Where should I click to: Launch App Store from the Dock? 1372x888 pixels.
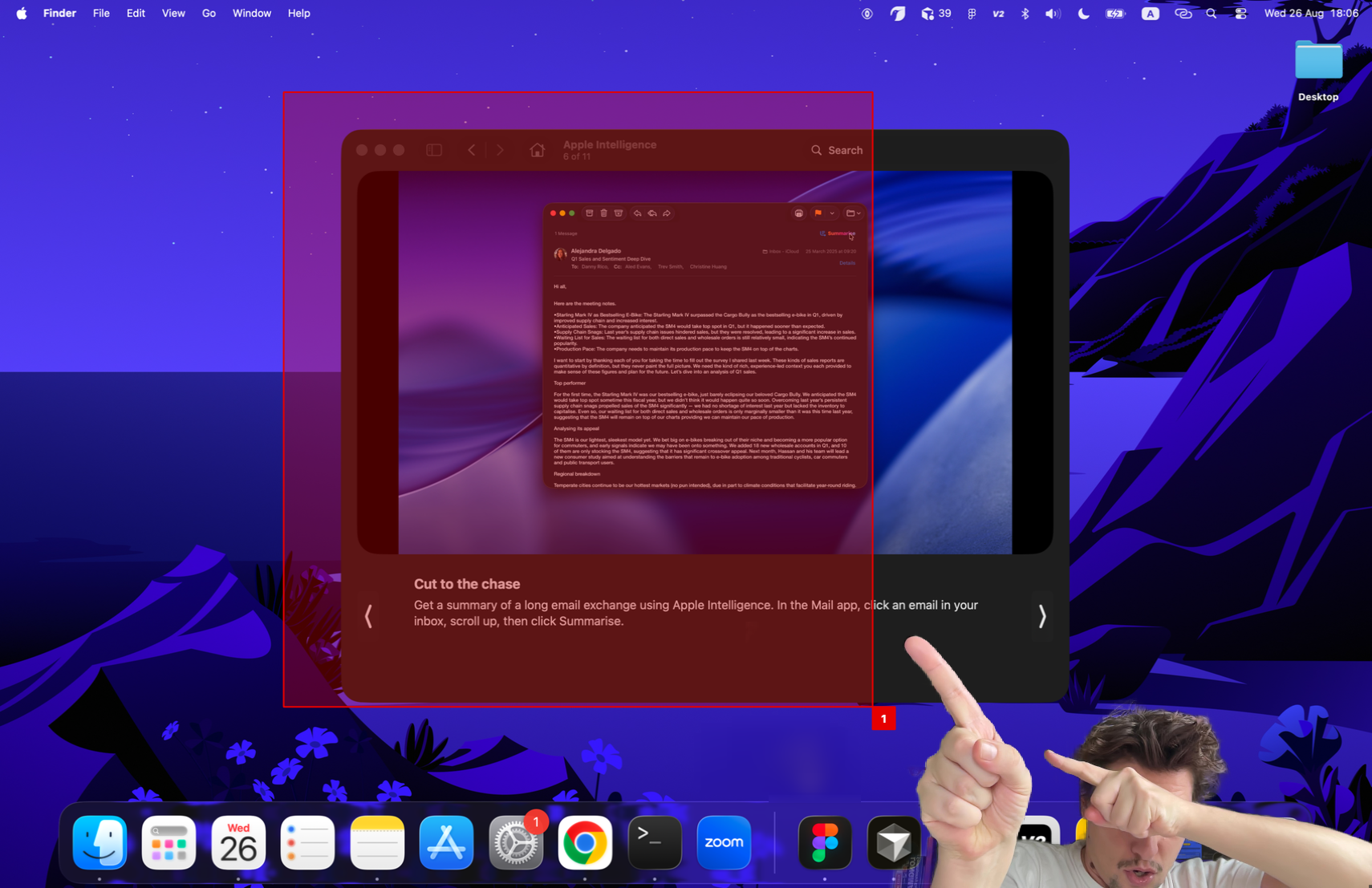tap(446, 842)
